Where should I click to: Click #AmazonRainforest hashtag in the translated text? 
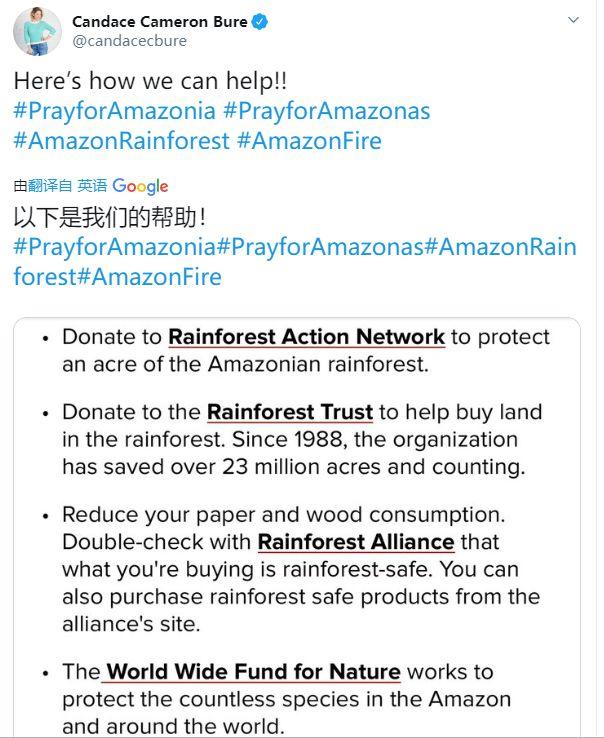(500, 247)
